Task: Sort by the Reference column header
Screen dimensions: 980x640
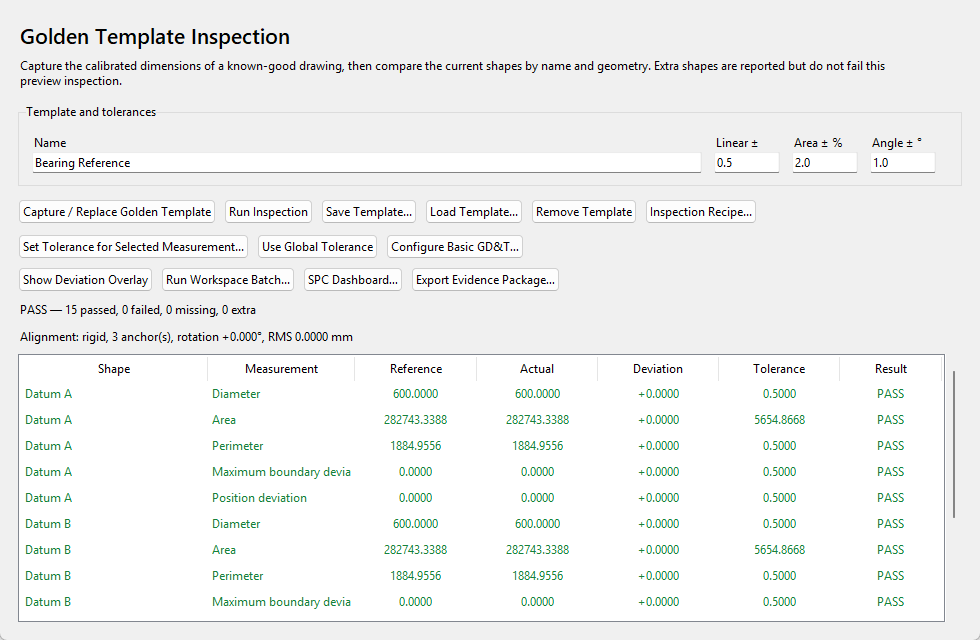Action: [416, 369]
